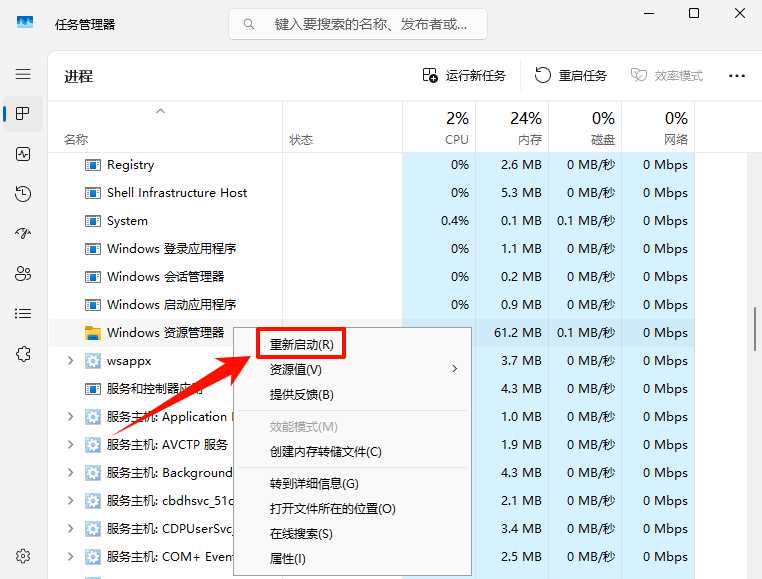The height and width of the screenshot is (579, 762).
Task: Choose 提供反馈(B) from context menu
Action: 352,394
